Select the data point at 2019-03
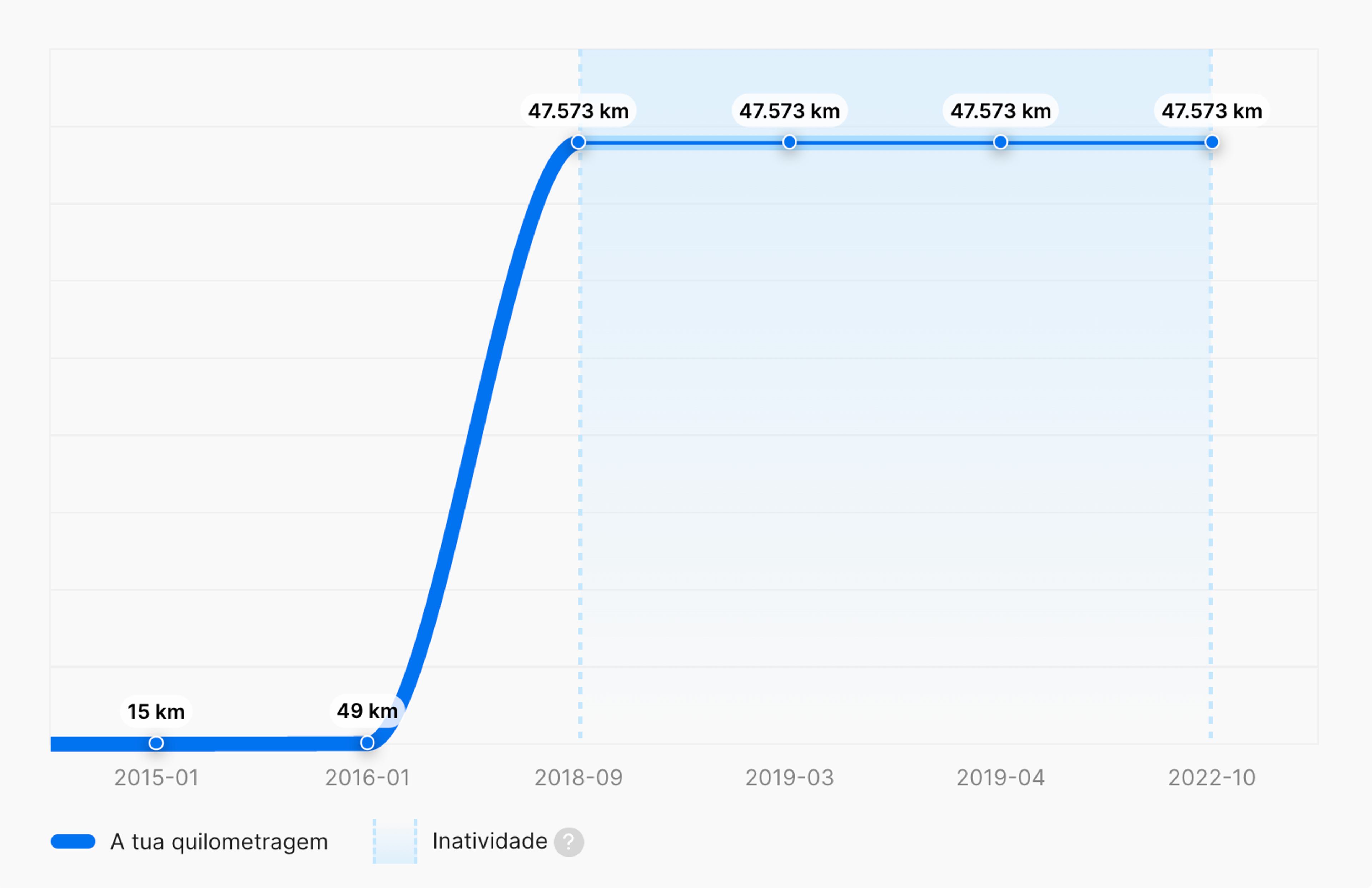Image resolution: width=1372 pixels, height=888 pixels. click(x=789, y=142)
